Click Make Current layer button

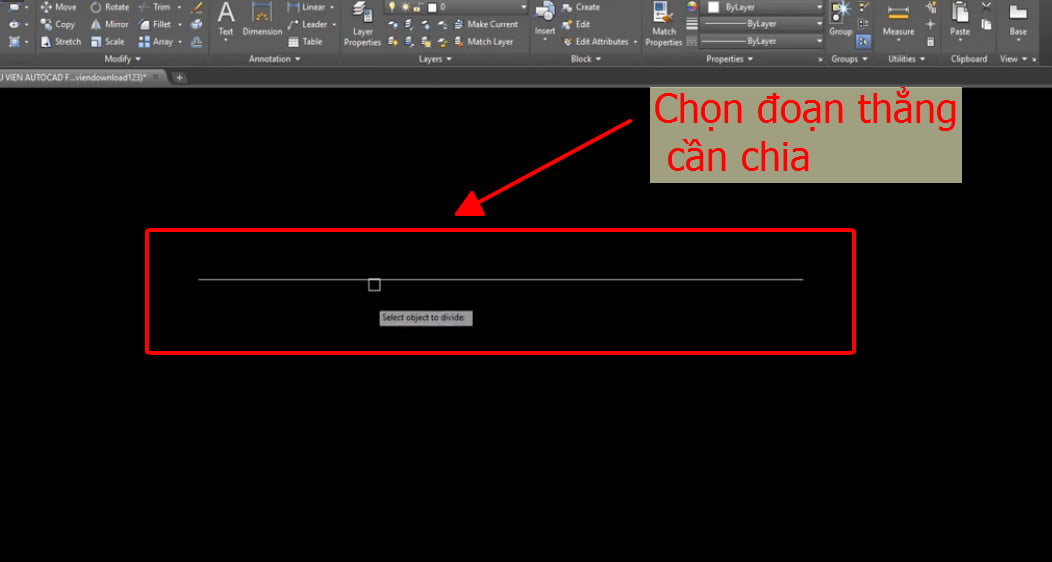coord(486,24)
